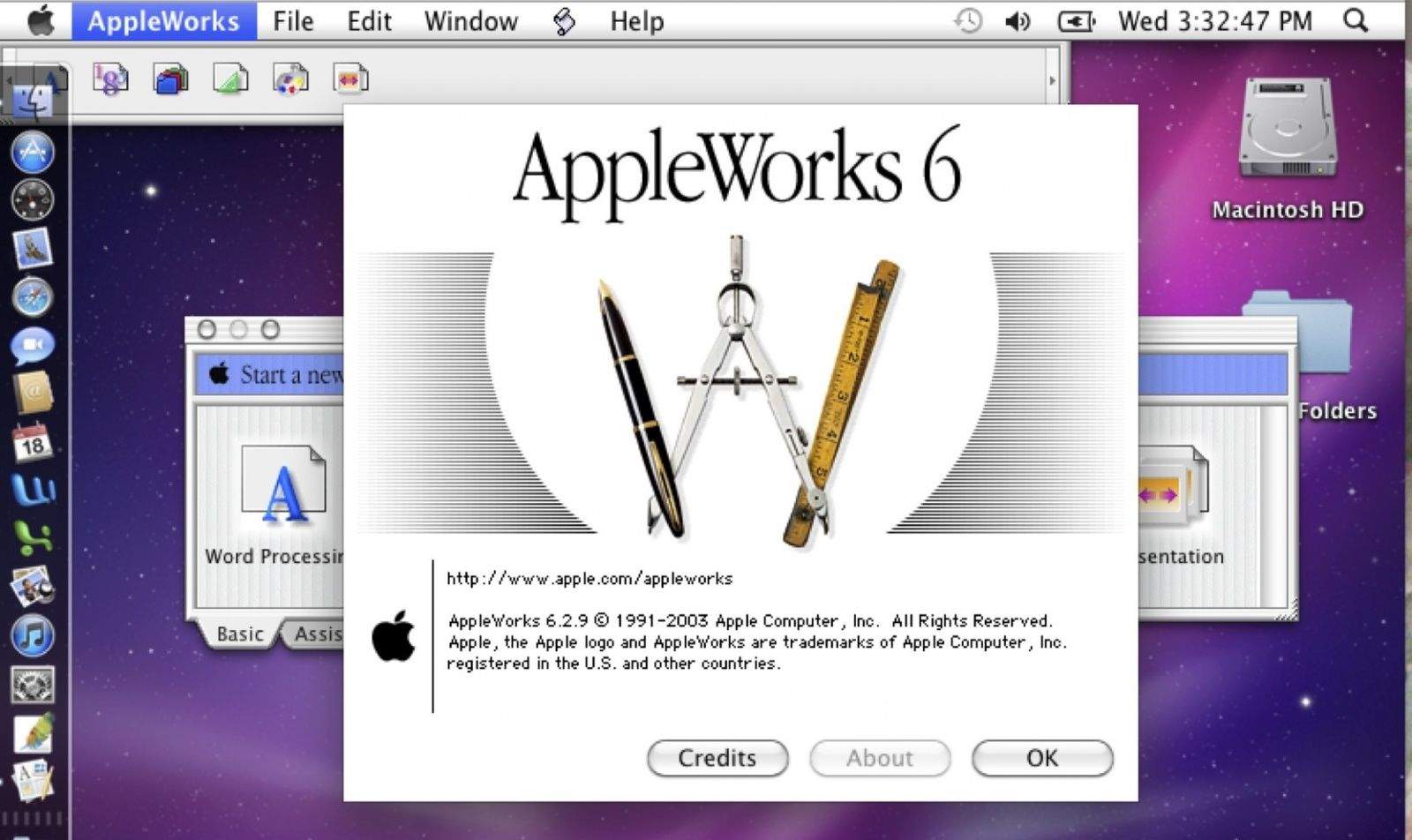Image resolution: width=1412 pixels, height=840 pixels.
Task: Click the presentation icon in the button bar
Action: pyautogui.click(x=350, y=79)
